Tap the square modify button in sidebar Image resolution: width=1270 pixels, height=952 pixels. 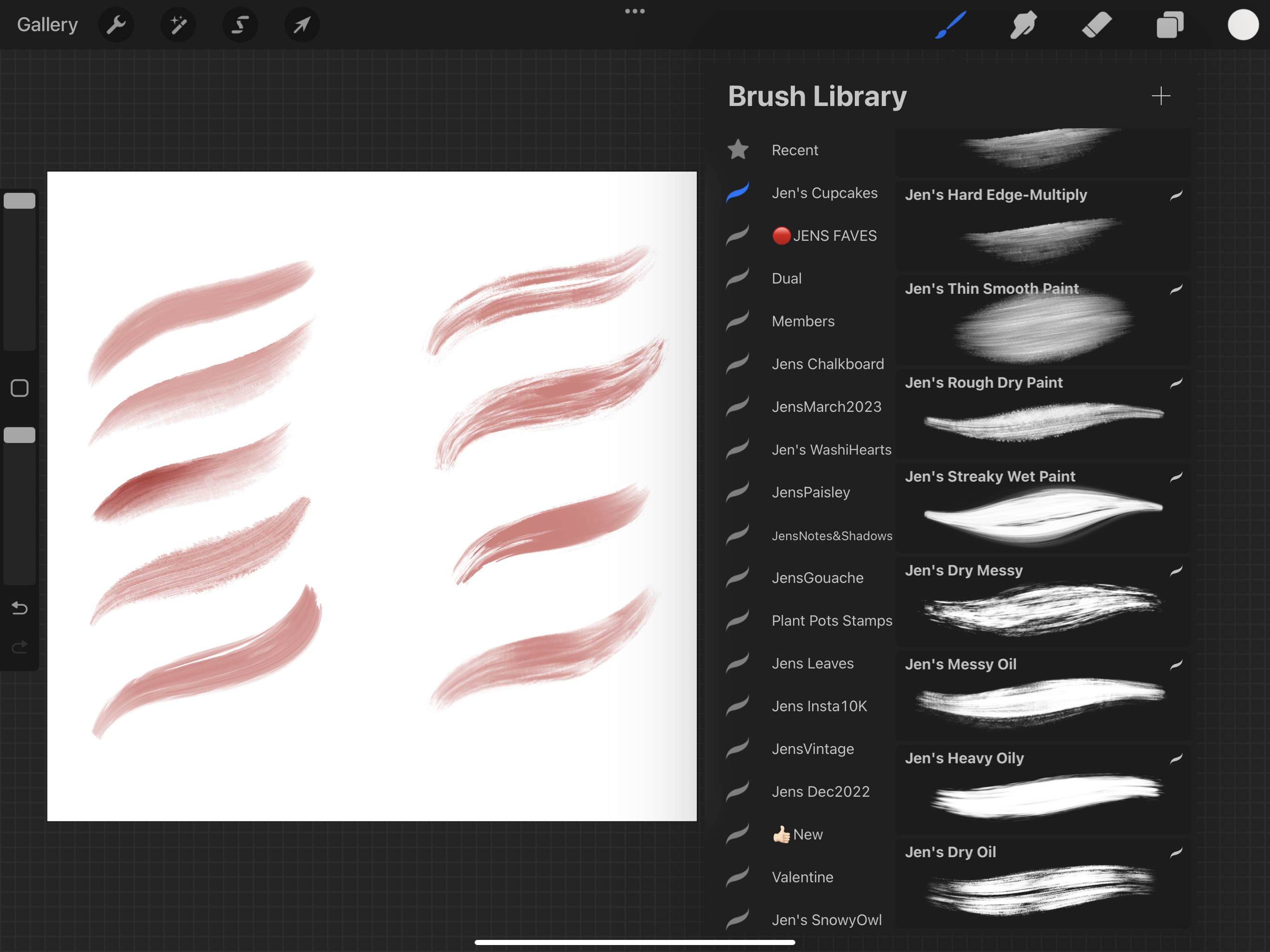pos(20,388)
